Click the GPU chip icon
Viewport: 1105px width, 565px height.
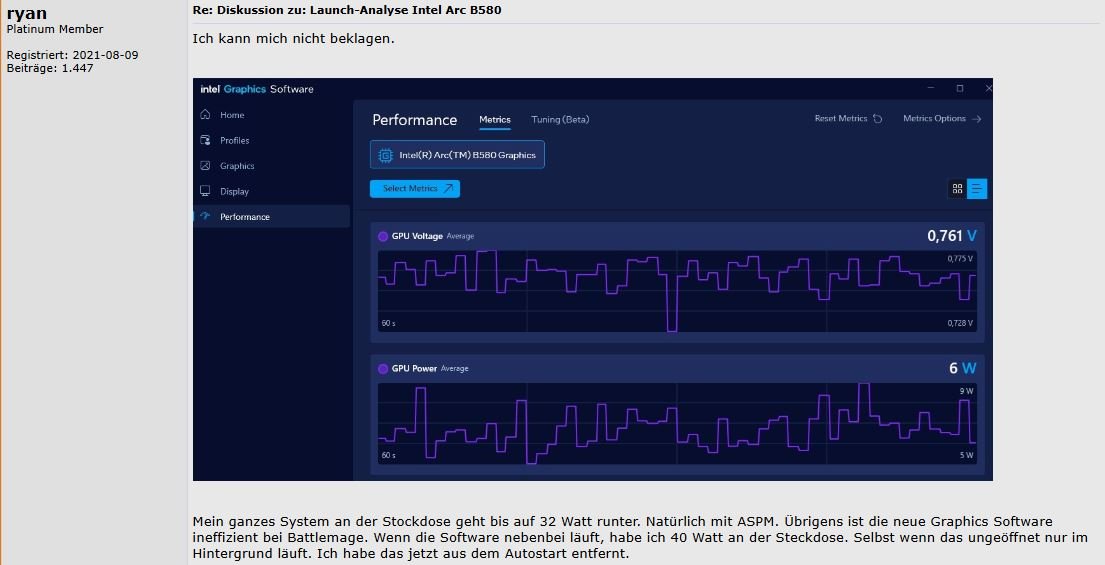pyautogui.click(x=385, y=155)
